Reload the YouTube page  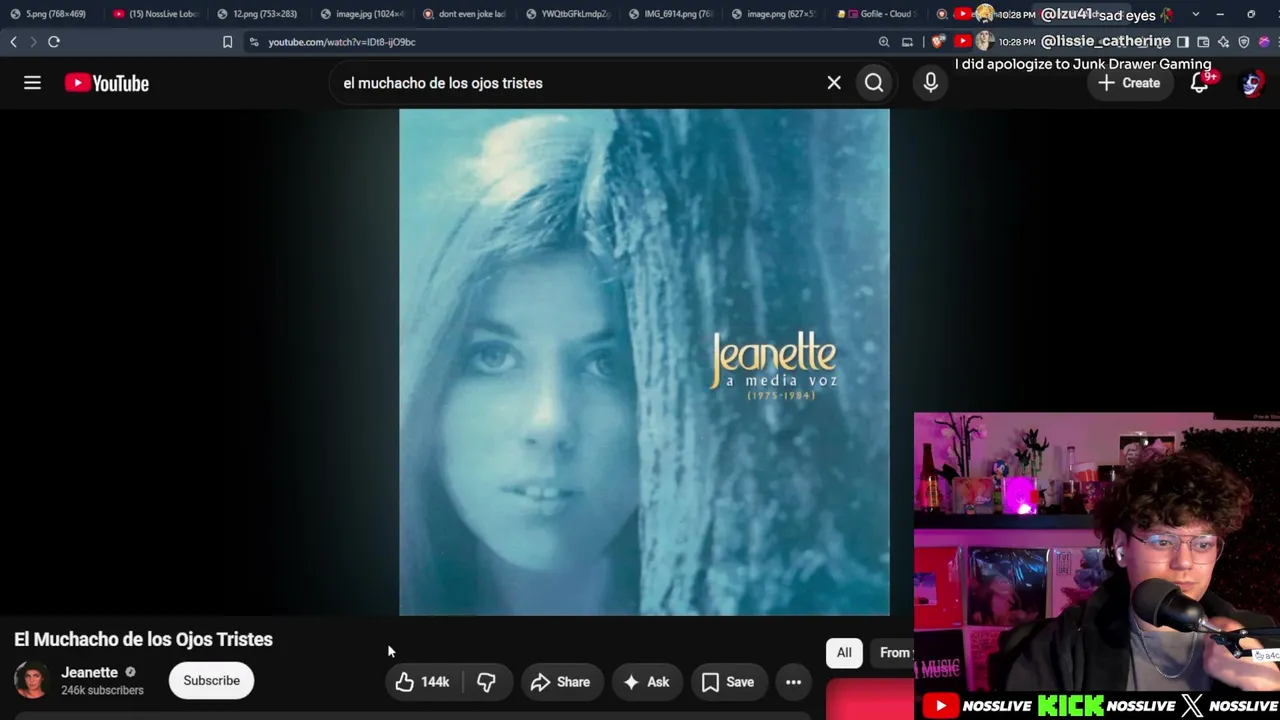54,42
